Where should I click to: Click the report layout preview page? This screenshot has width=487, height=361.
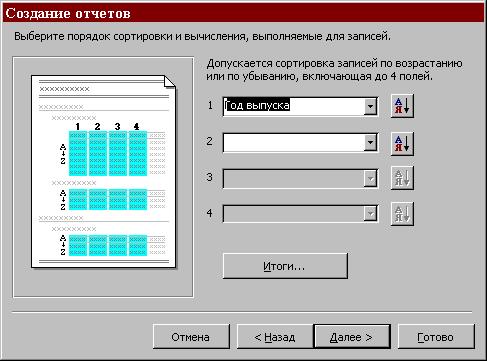pos(103,172)
